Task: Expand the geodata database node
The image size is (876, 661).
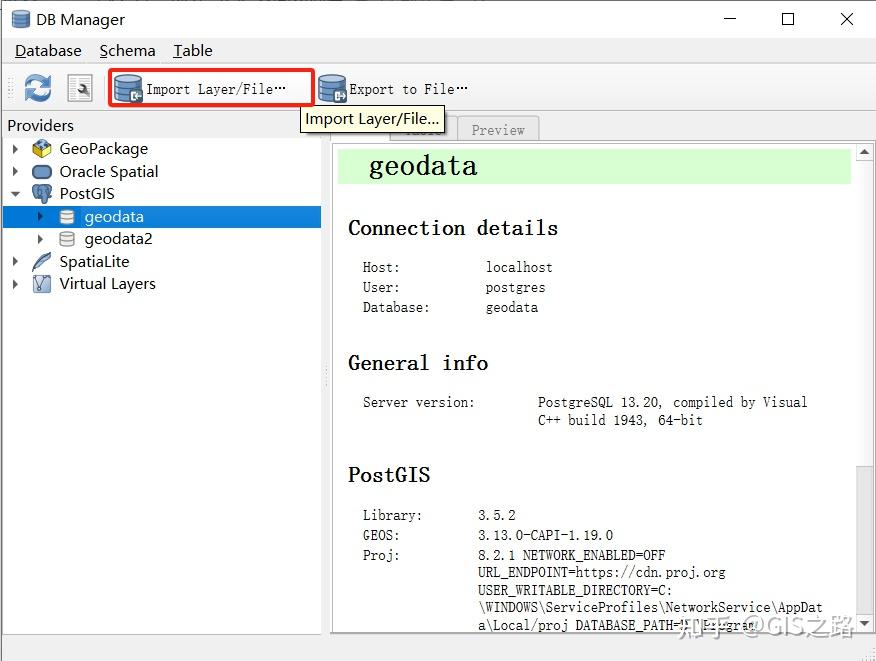Action: tap(40, 216)
